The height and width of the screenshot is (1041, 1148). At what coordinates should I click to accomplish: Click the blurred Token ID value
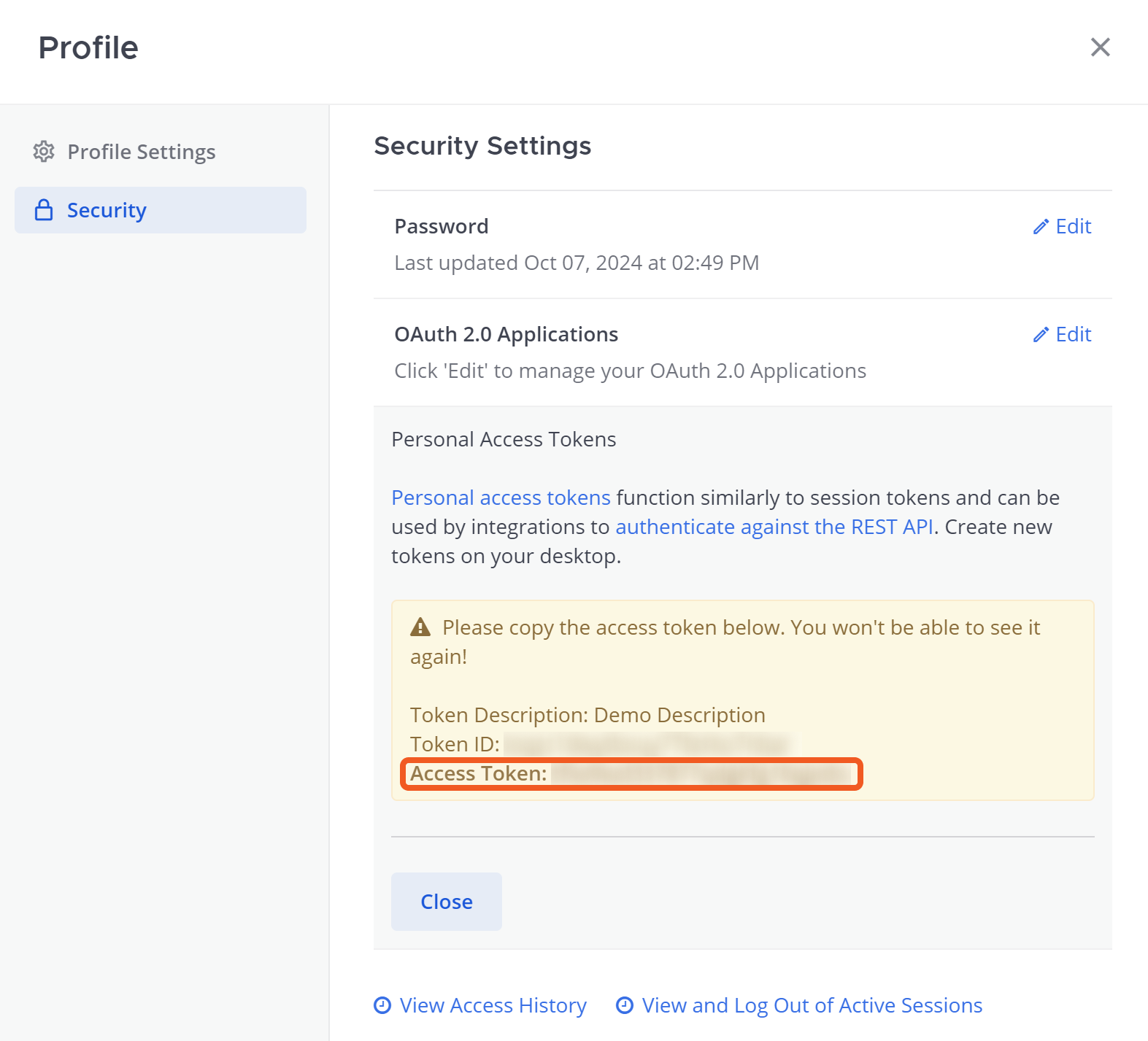[647, 745]
